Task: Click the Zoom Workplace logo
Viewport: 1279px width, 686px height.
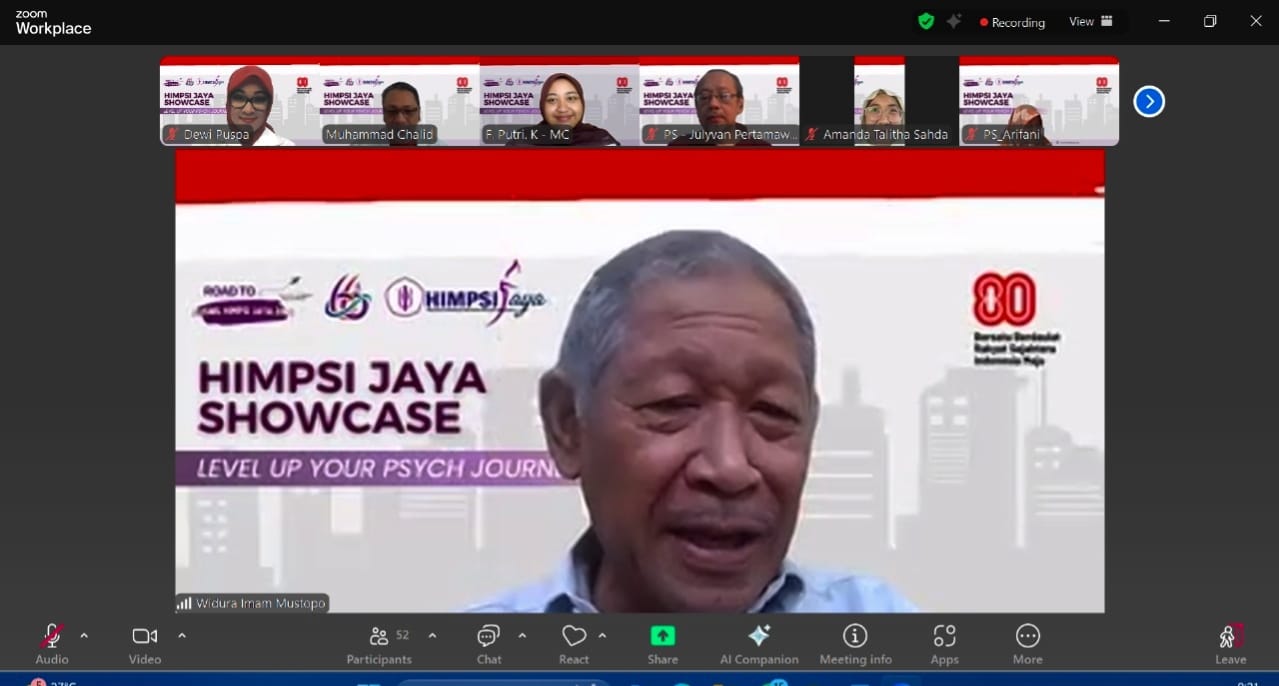Action: pyautogui.click(x=53, y=23)
